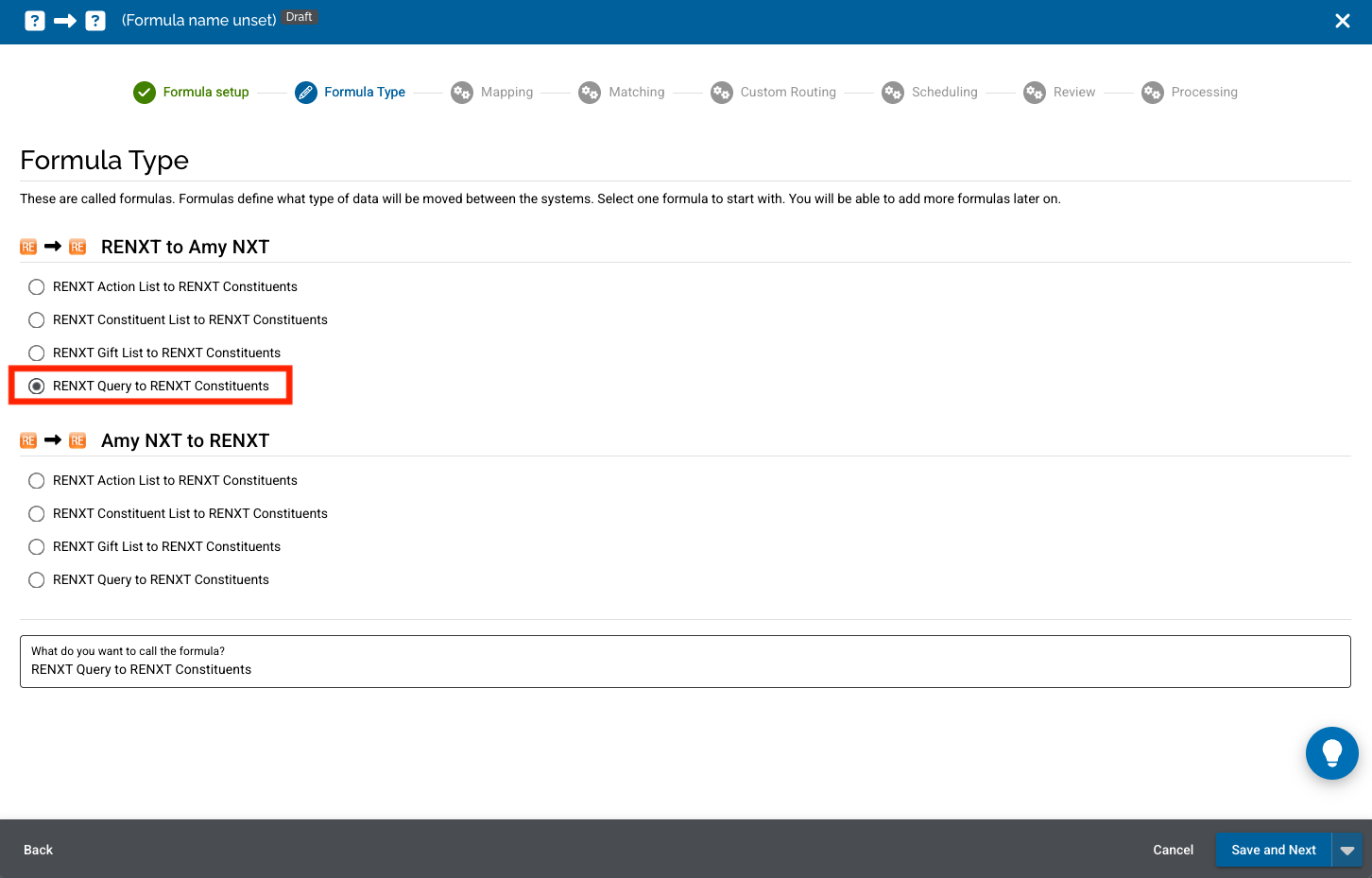Click the 'RENXT to Amy NXT' section heading

[x=185, y=247]
